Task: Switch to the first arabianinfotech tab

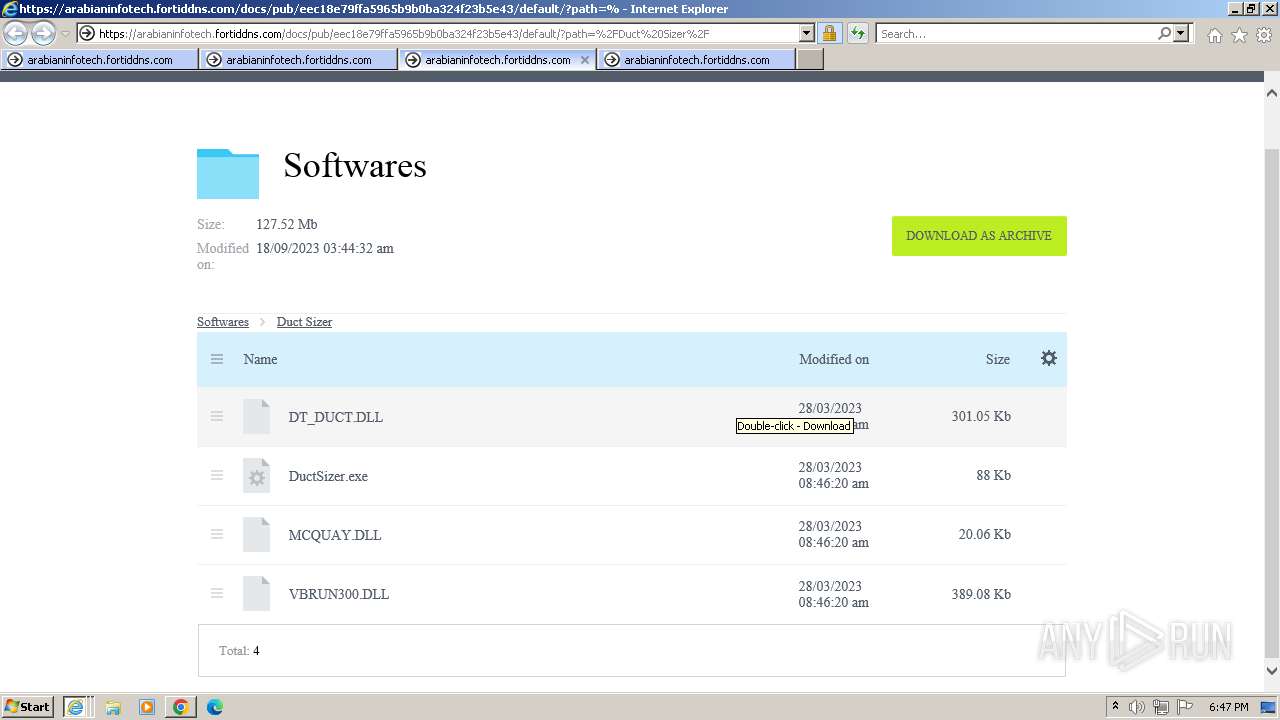Action: pyautogui.click(x=99, y=60)
